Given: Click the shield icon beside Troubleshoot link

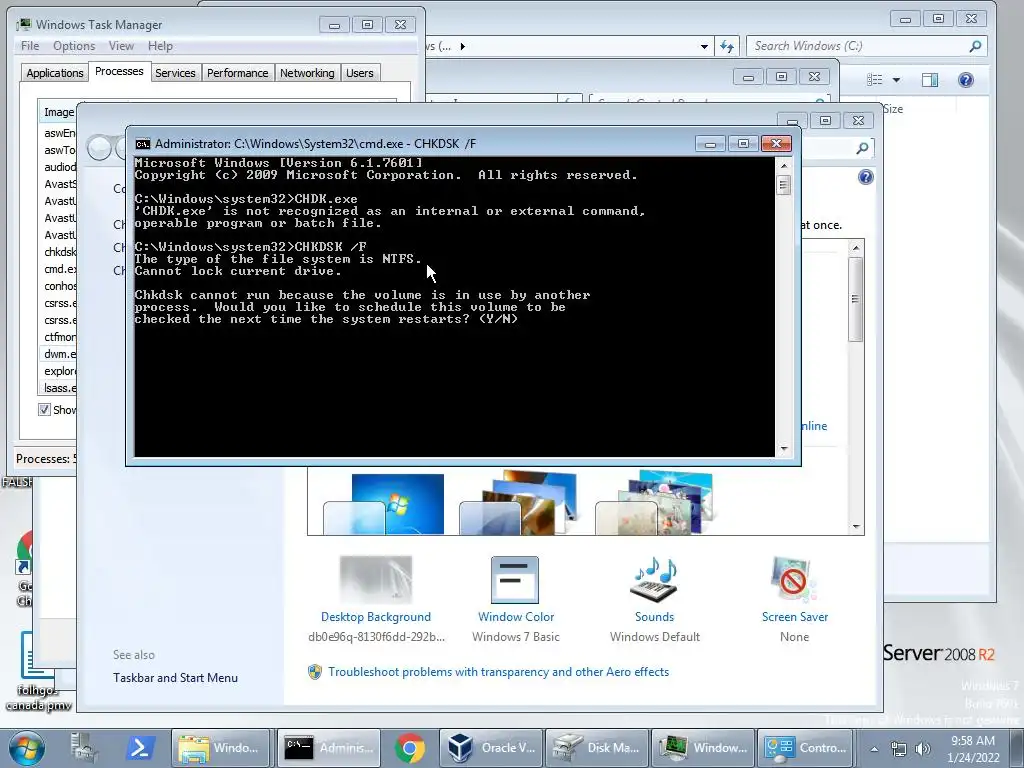Looking at the screenshot, I should point(315,672).
